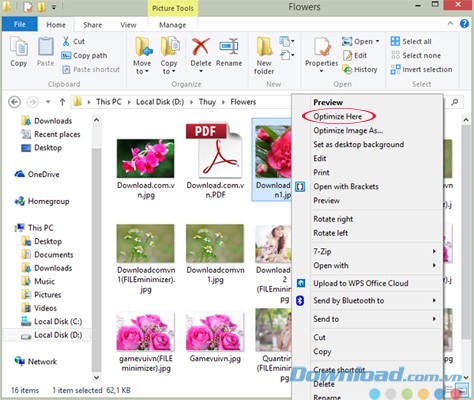Collapse the ribbon with the chevron
474x400 pixels.
(450, 23)
